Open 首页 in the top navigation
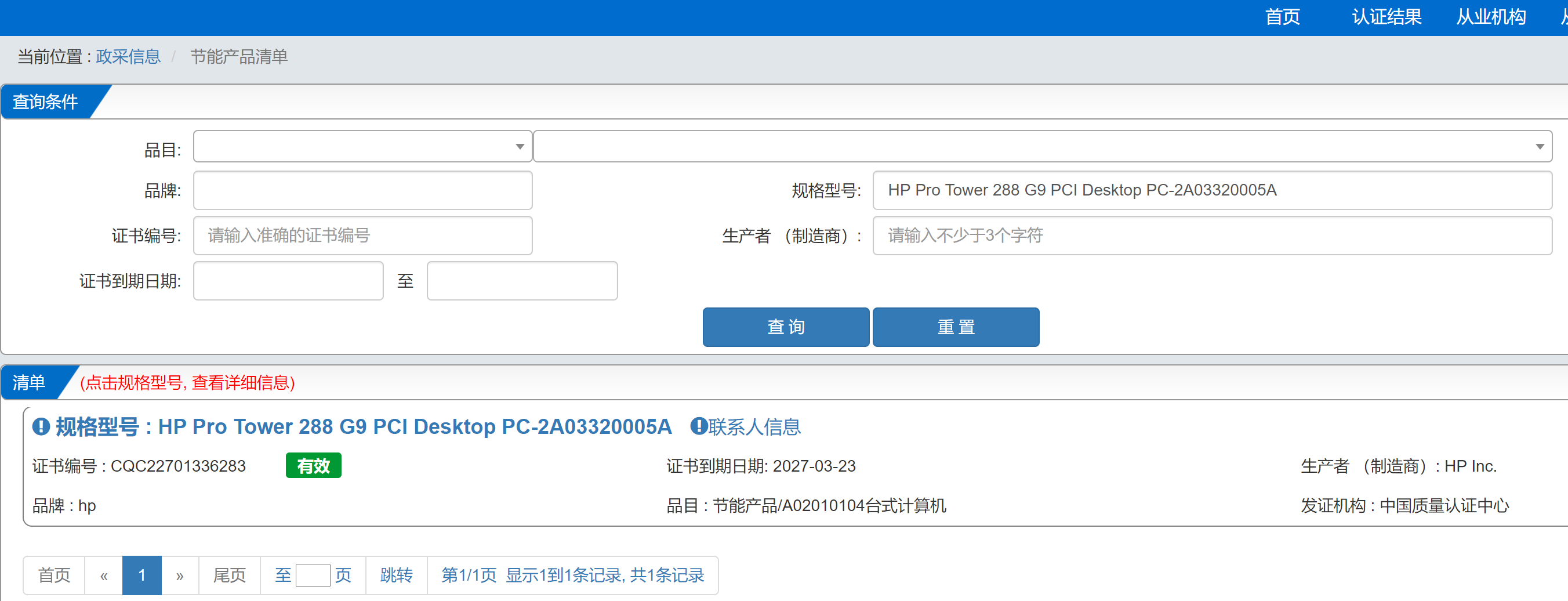This screenshot has height=601, width=1568. click(x=1283, y=17)
